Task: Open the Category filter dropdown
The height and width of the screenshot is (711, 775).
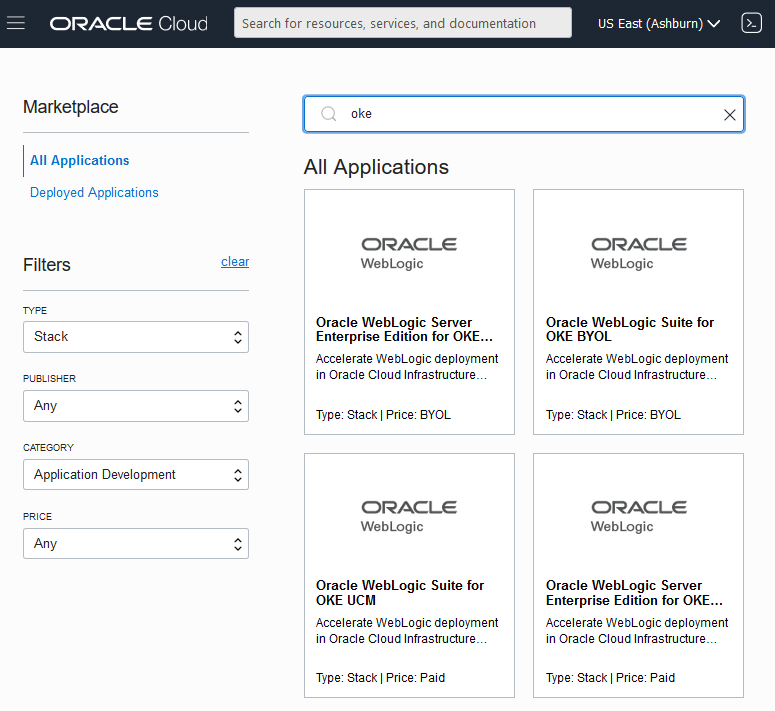Action: [x=136, y=475]
